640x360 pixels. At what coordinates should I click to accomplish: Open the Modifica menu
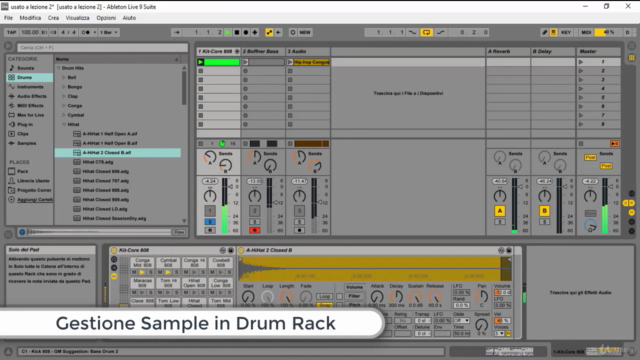click(x=30, y=18)
